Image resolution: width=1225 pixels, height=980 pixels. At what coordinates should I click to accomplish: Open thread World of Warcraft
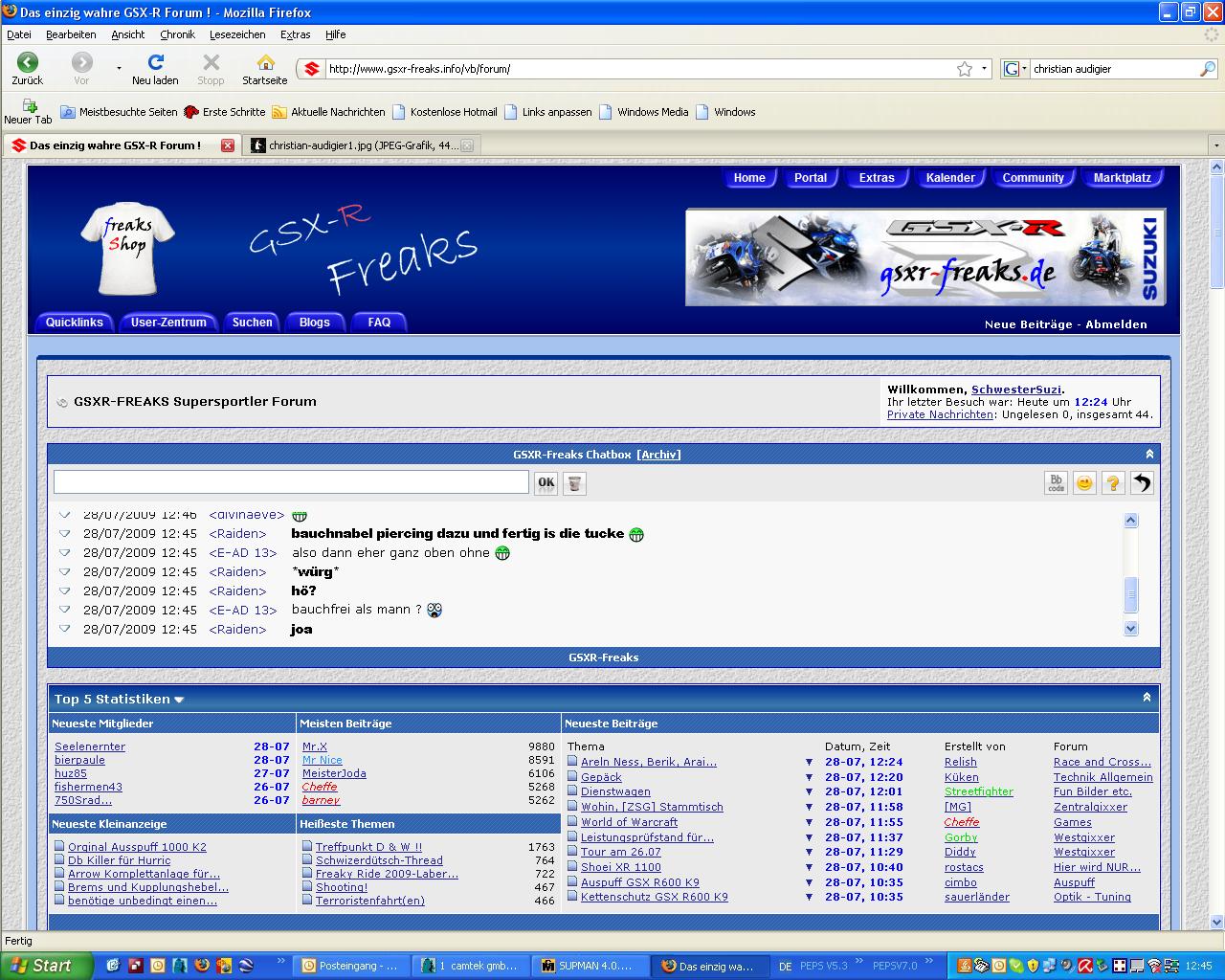[629, 822]
